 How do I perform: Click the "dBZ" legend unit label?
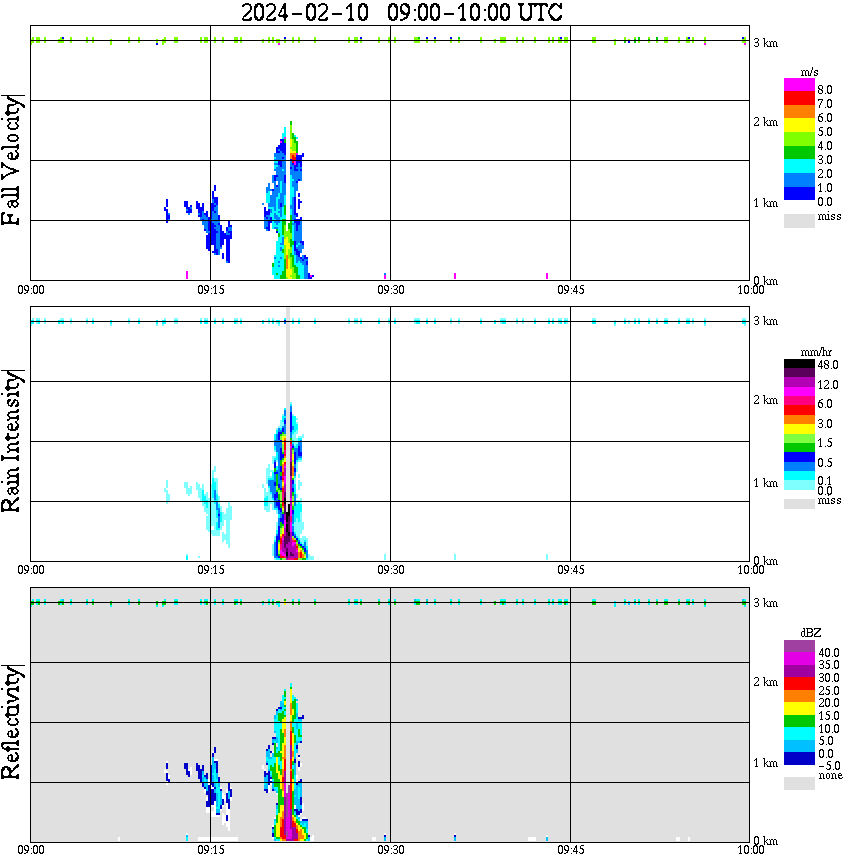810,632
